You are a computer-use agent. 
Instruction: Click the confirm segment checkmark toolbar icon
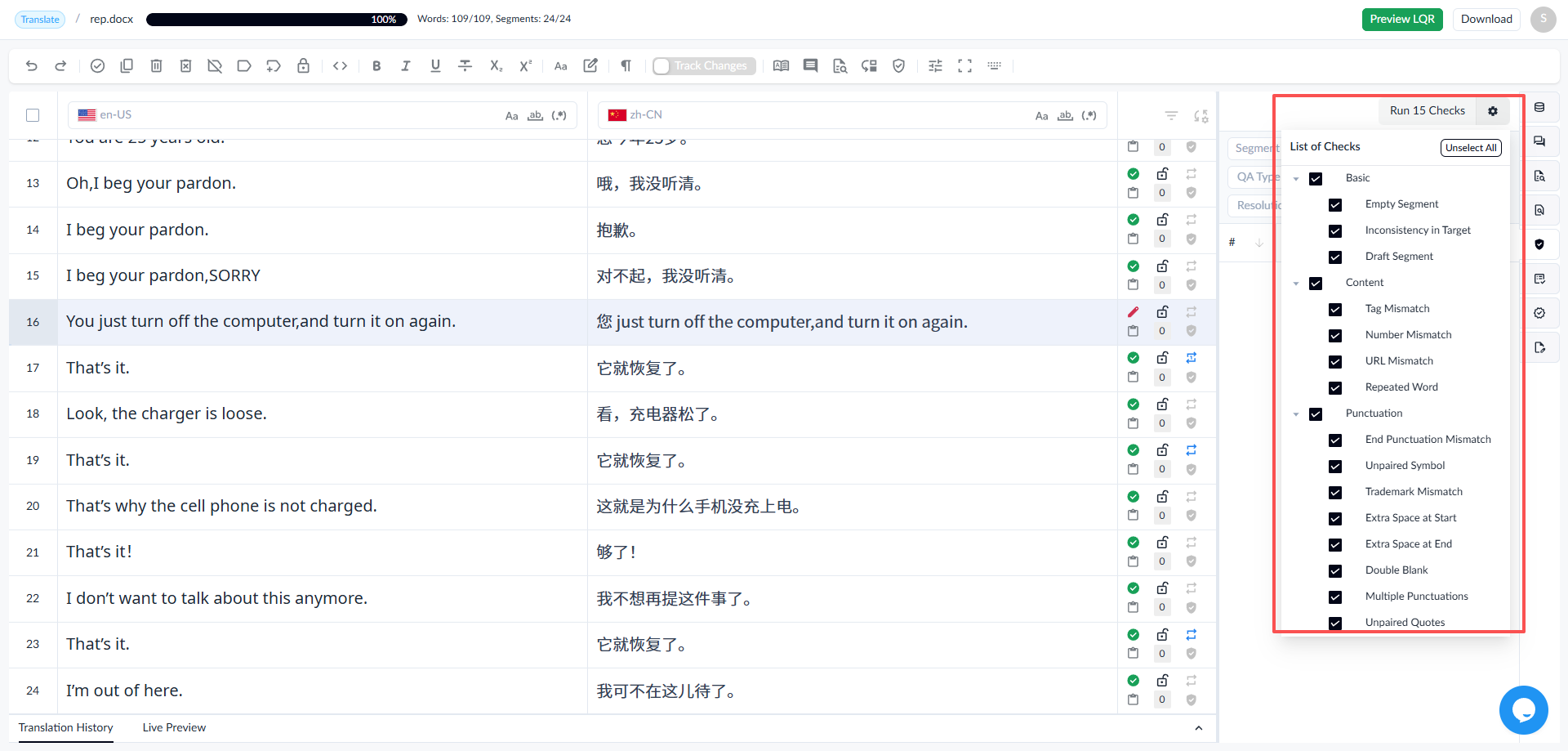coord(97,66)
